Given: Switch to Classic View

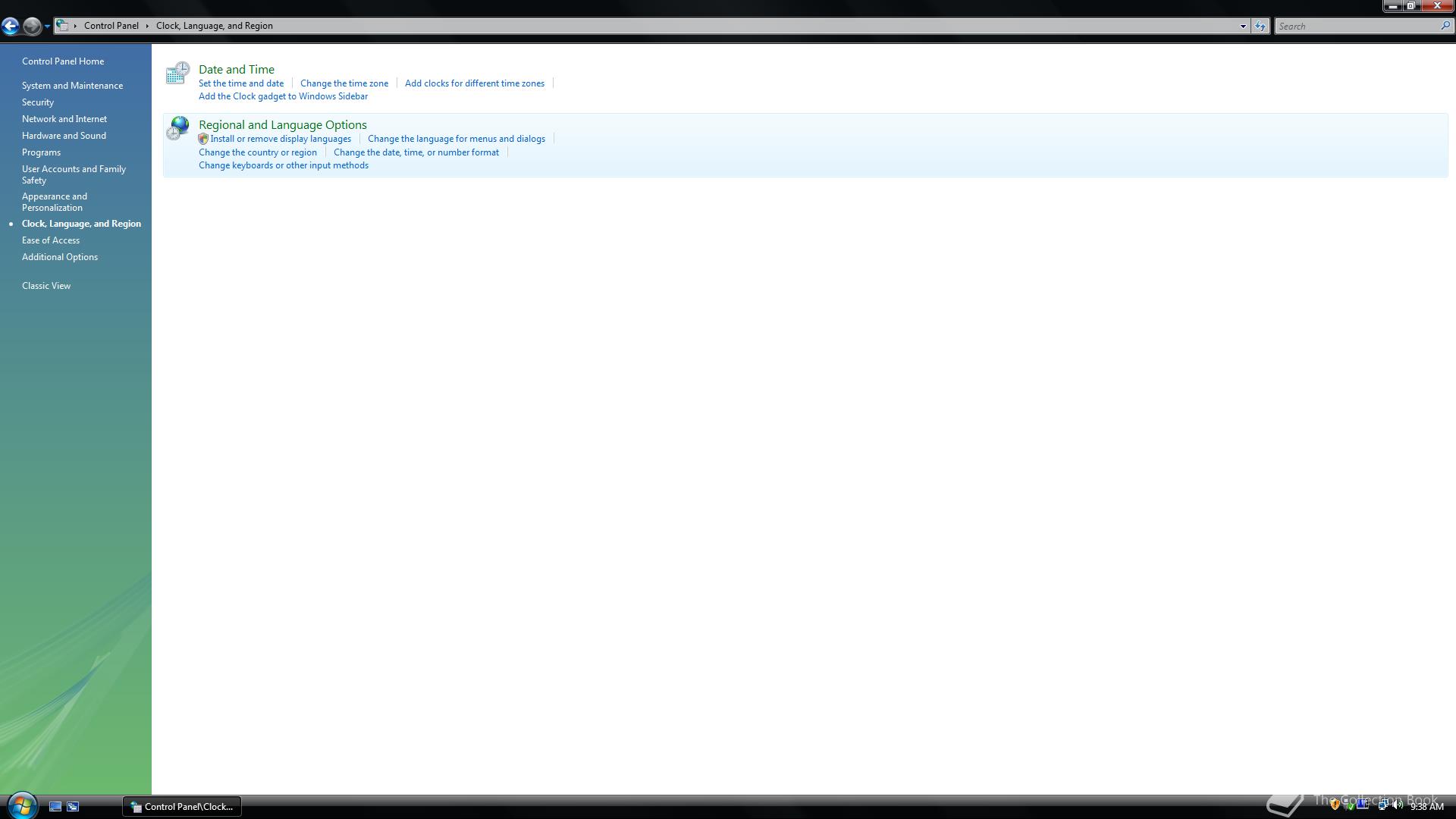Looking at the screenshot, I should (x=46, y=286).
